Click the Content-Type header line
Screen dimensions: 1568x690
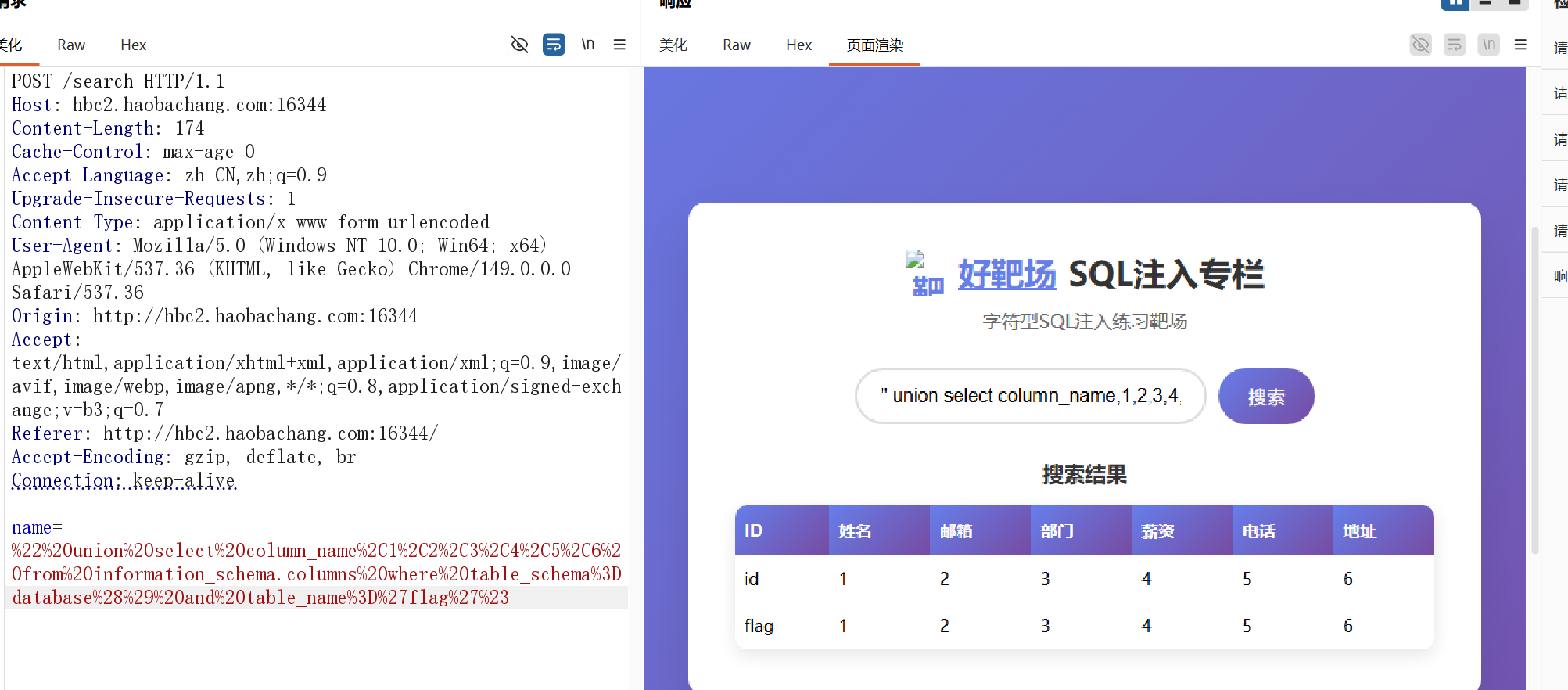tap(250, 222)
